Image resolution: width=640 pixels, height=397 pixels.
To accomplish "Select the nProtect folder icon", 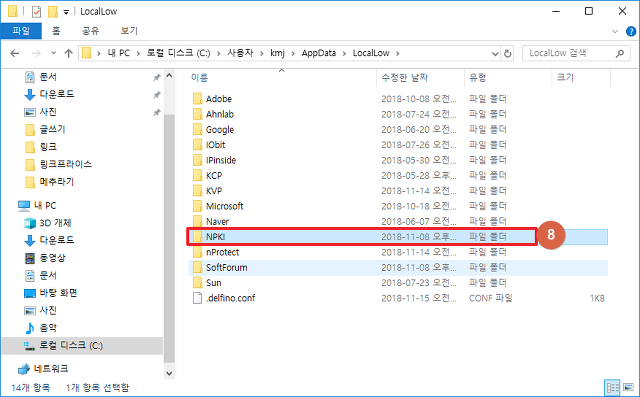I will [x=198, y=252].
